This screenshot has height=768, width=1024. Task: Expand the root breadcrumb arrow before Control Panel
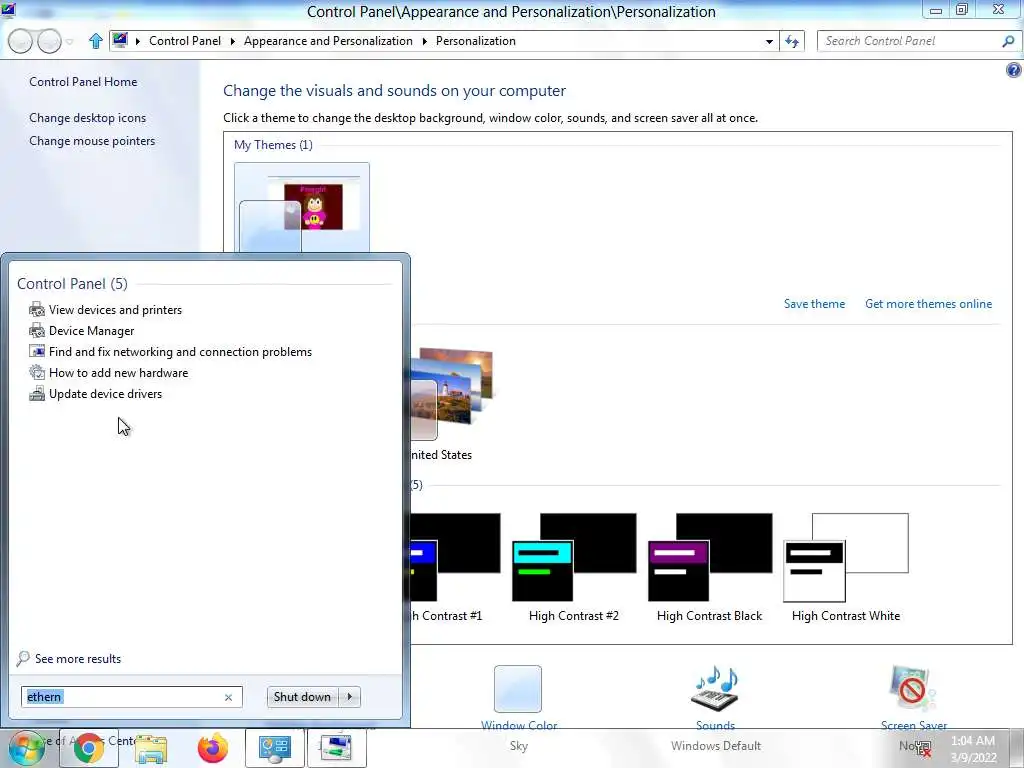pos(138,41)
